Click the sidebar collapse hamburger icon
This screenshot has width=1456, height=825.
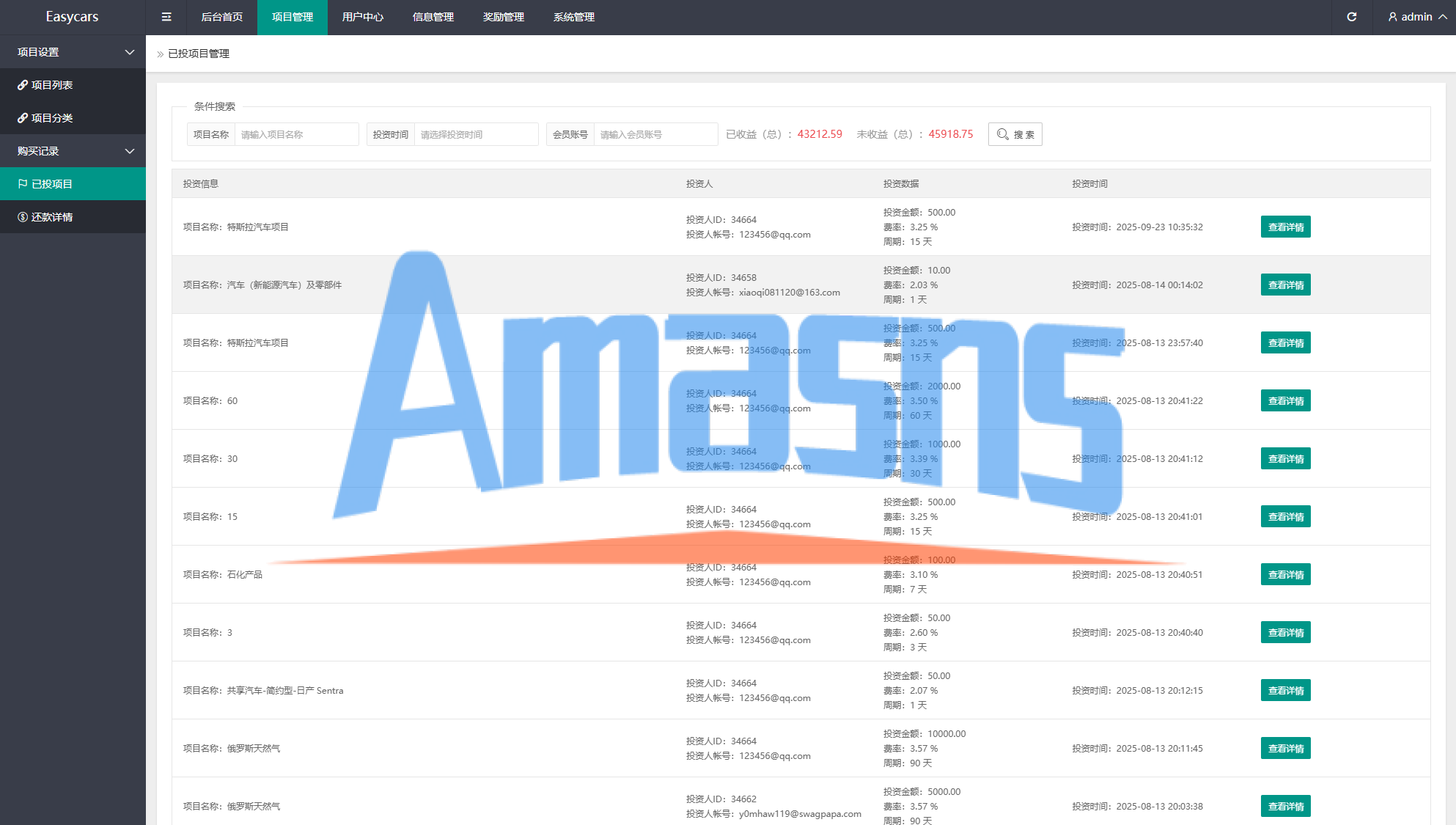point(166,17)
